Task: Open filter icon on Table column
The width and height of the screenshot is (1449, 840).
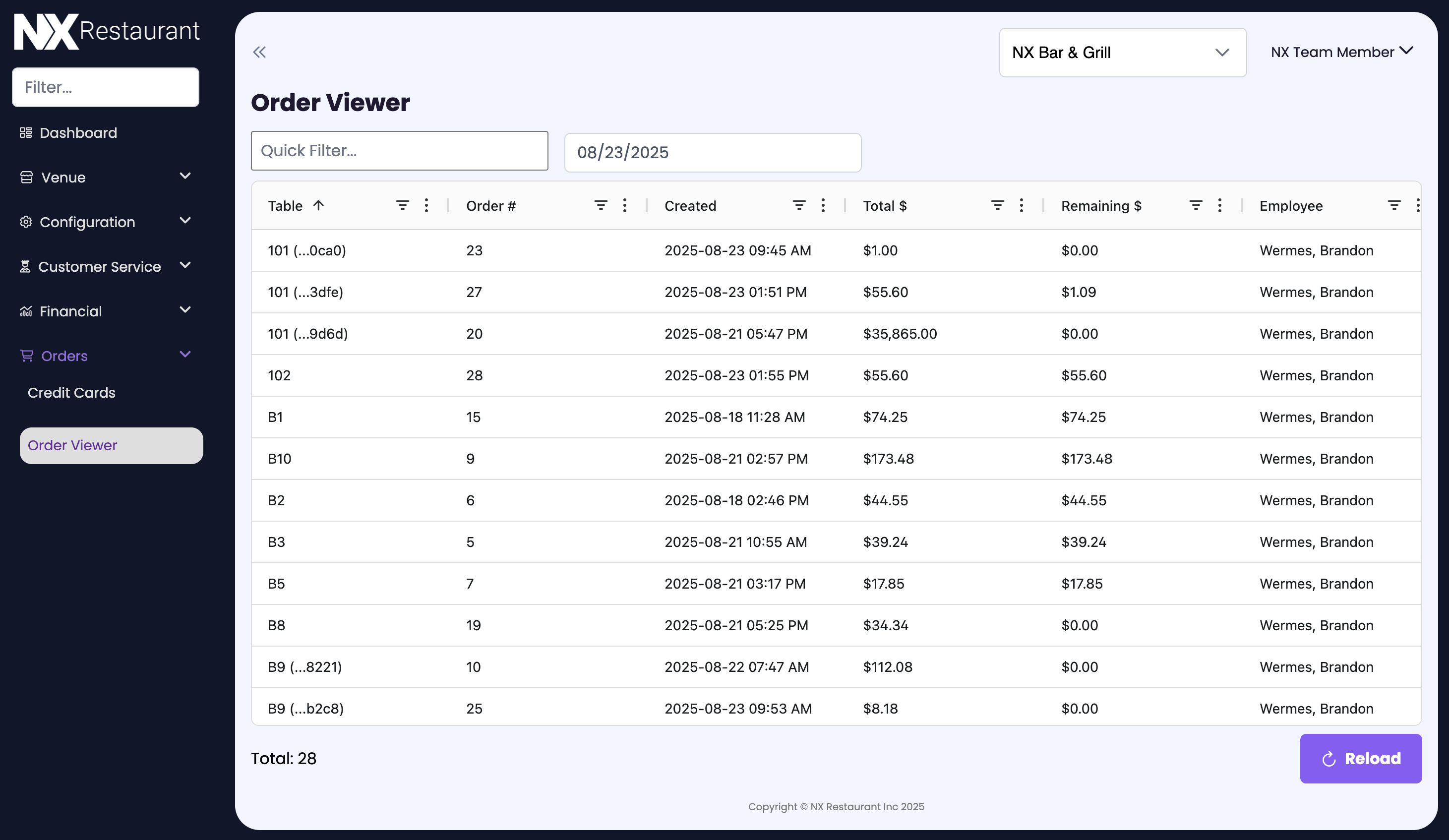Action: pos(403,205)
